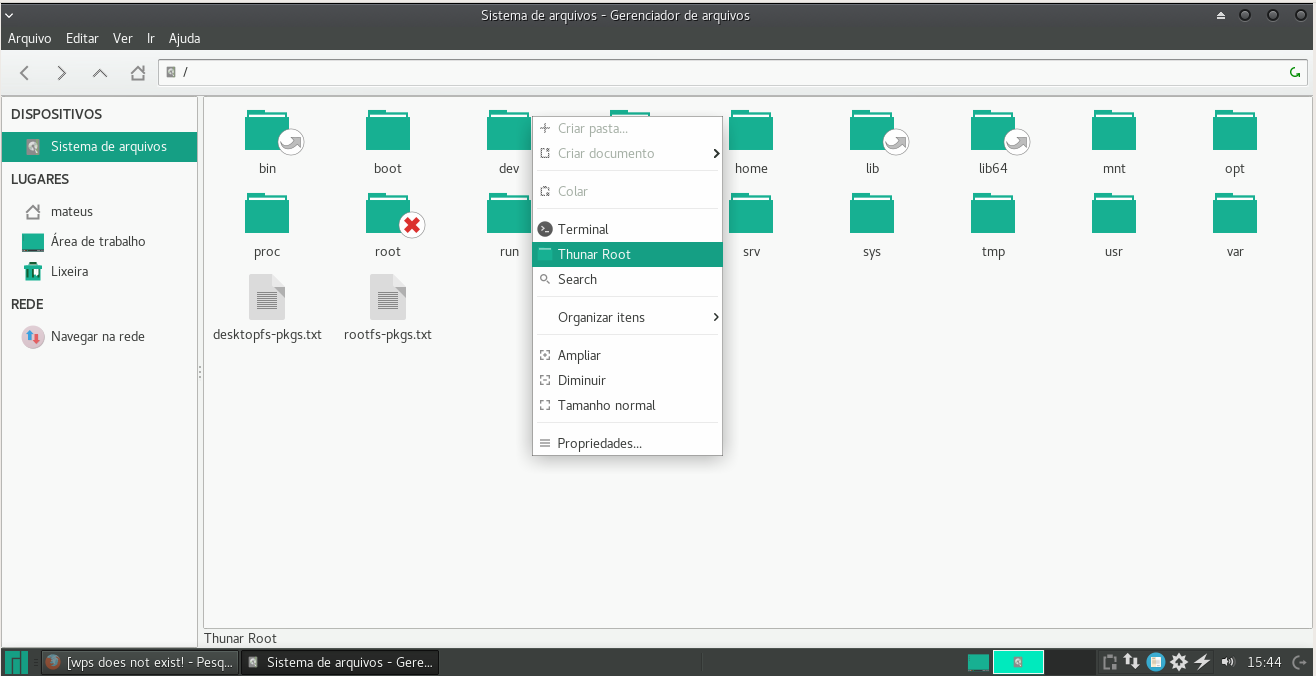Click Sistema de arquivos taskbar window button
This screenshot has width=1316, height=676.
pyautogui.click(x=340, y=662)
